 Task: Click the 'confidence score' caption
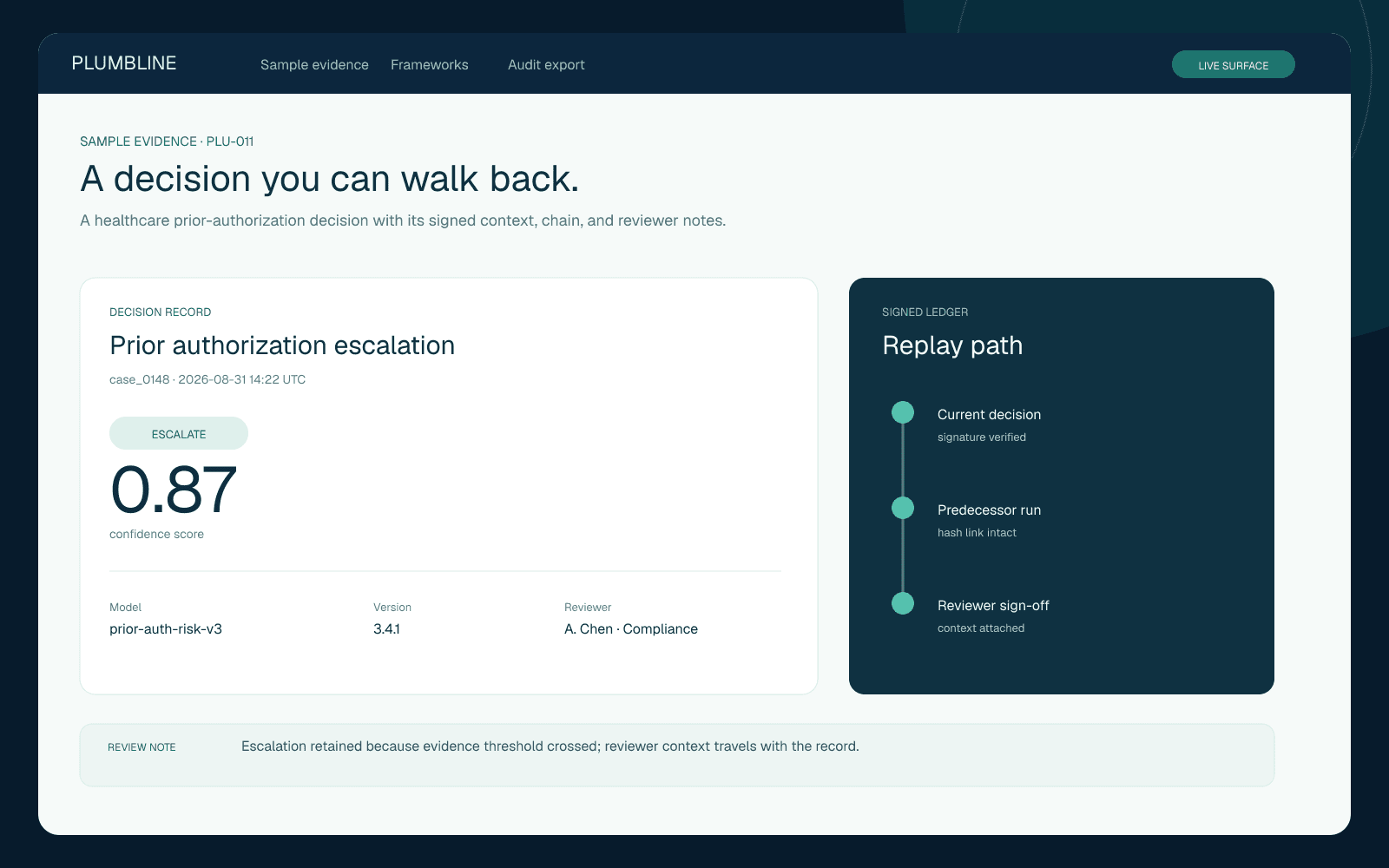pyautogui.click(x=156, y=534)
